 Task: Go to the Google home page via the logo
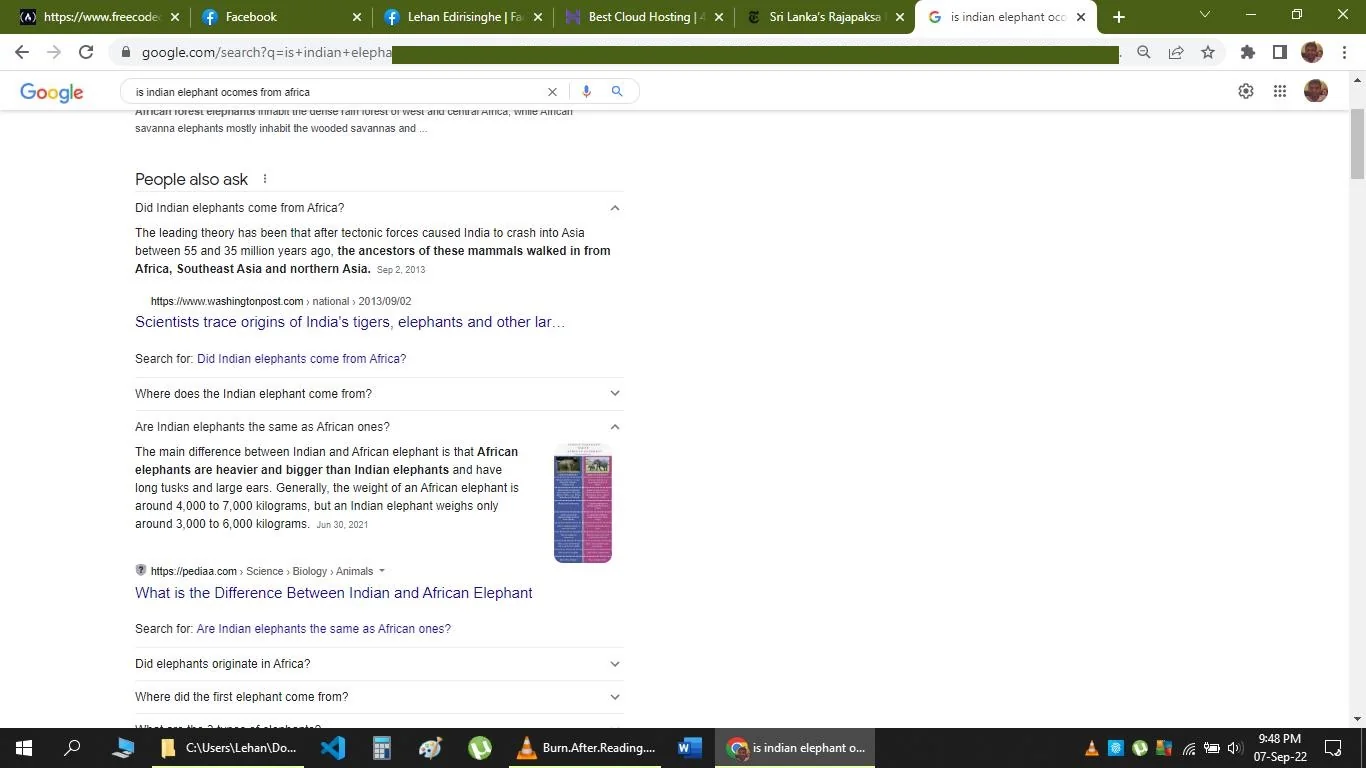click(52, 93)
